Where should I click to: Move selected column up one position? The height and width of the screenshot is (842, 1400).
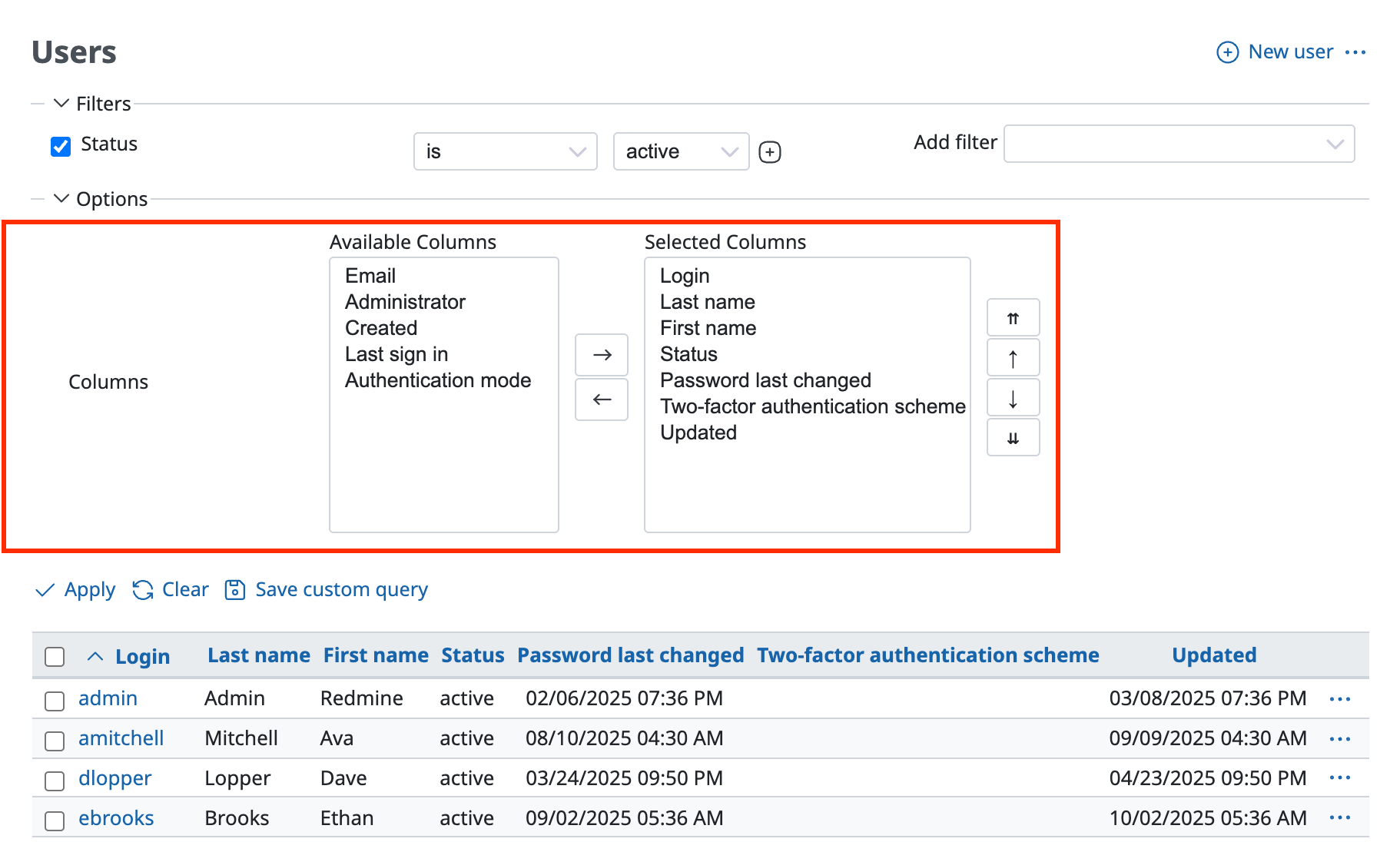(1013, 358)
